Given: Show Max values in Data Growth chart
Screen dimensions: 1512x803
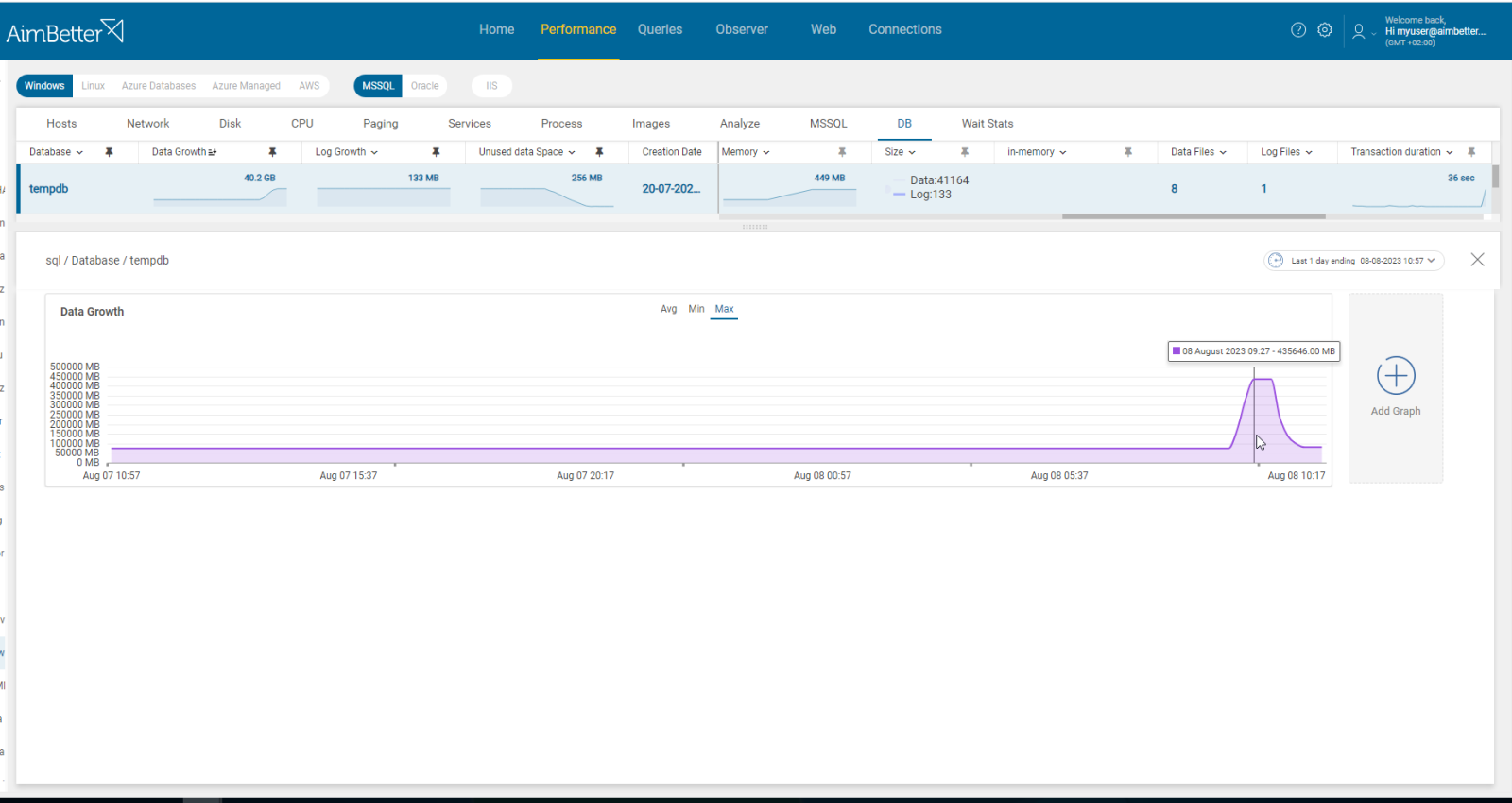Looking at the screenshot, I should [724, 309].
